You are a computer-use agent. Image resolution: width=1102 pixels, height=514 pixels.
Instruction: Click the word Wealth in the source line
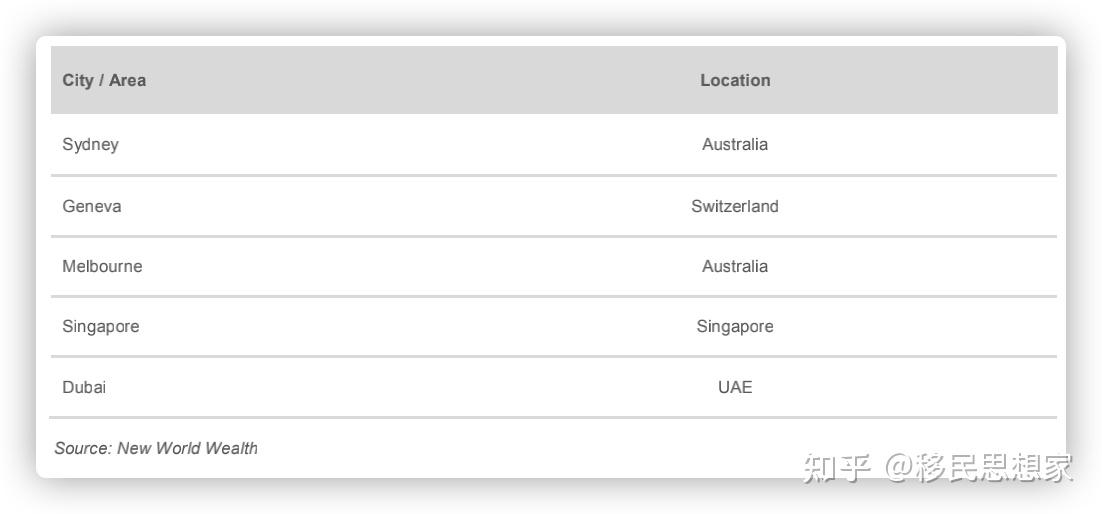231,449
